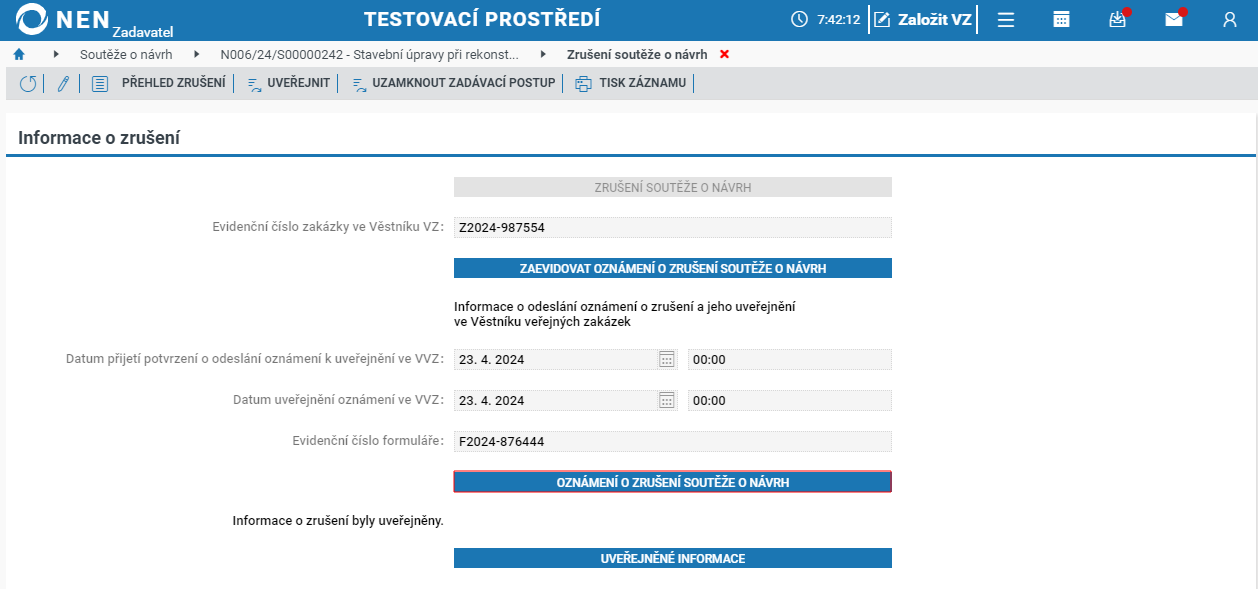Viewport: 1258px width, 589px height.
Task: Open the user profile icon
Action: [x=1230, y=19]
